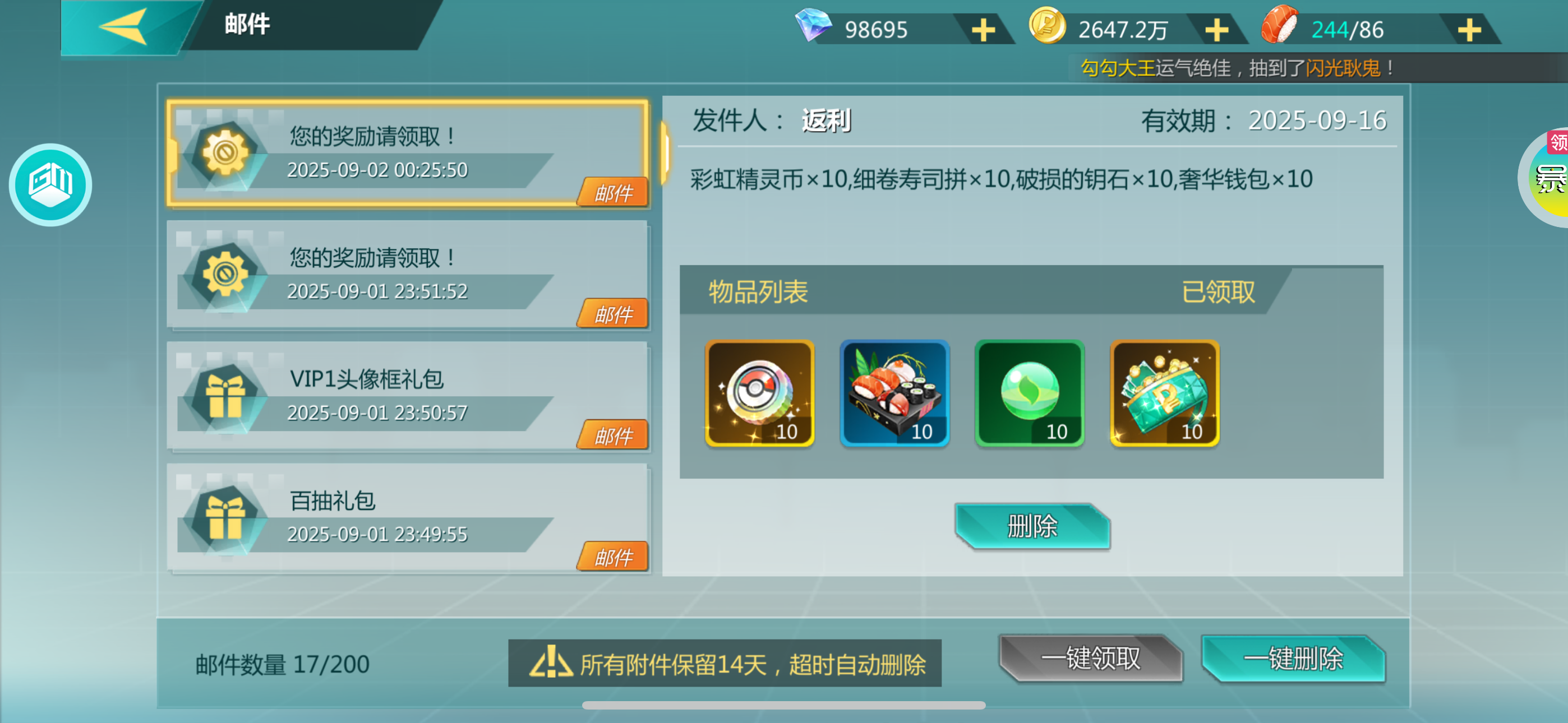Select the reward mail dated 23:51:52
Viewport: 1568px width, 723px height.
coord(408,275)
